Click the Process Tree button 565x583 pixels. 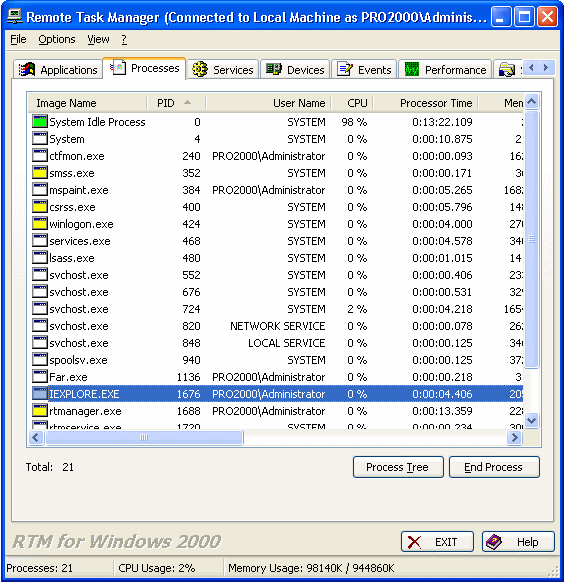(x=398, y=467)
